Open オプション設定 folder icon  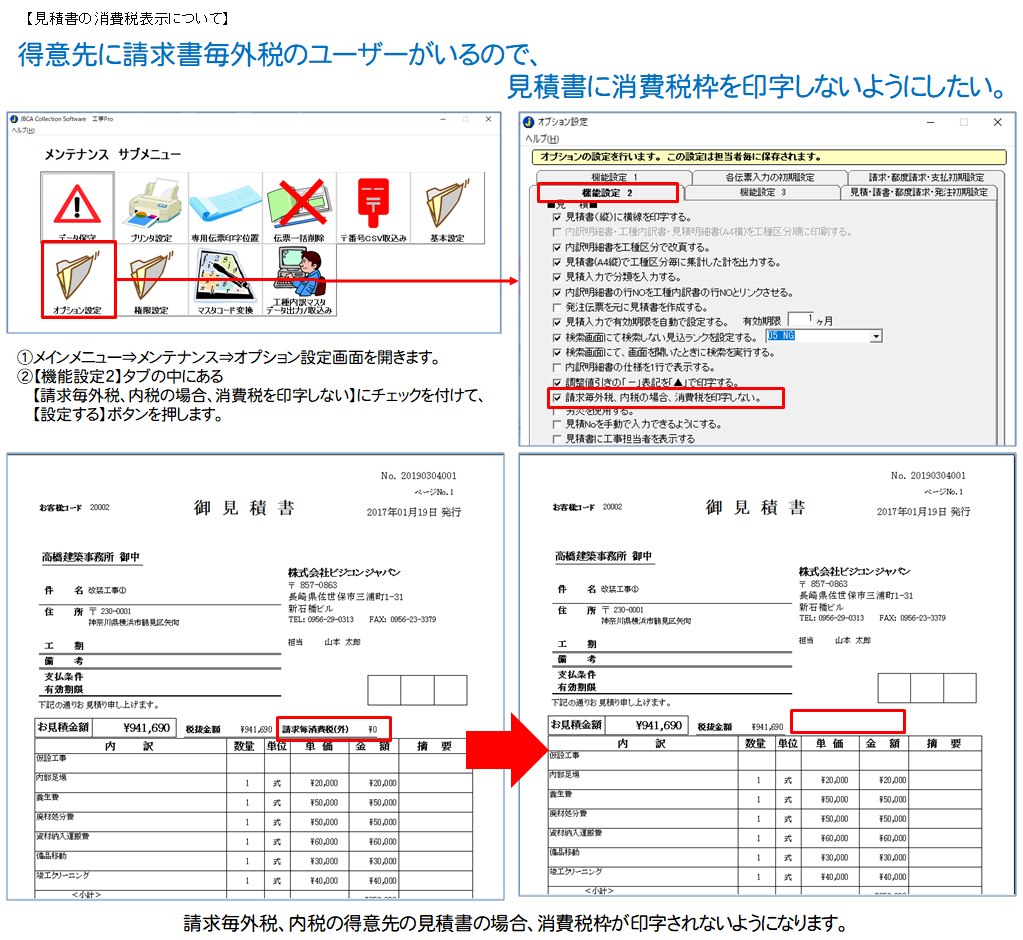(x=78, y=280)
